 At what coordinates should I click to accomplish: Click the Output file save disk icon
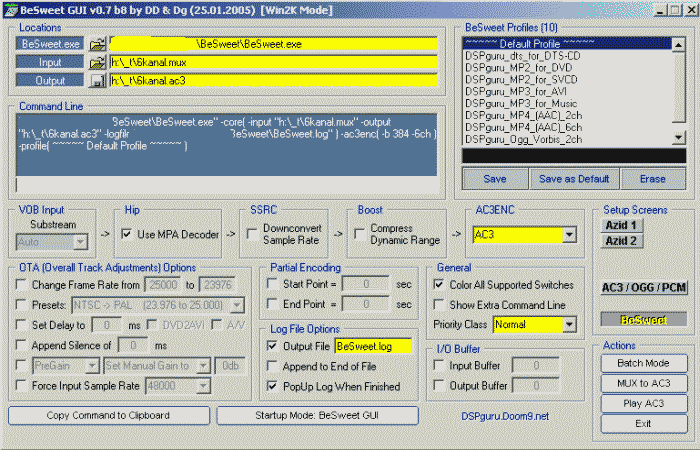click(97, 80)
